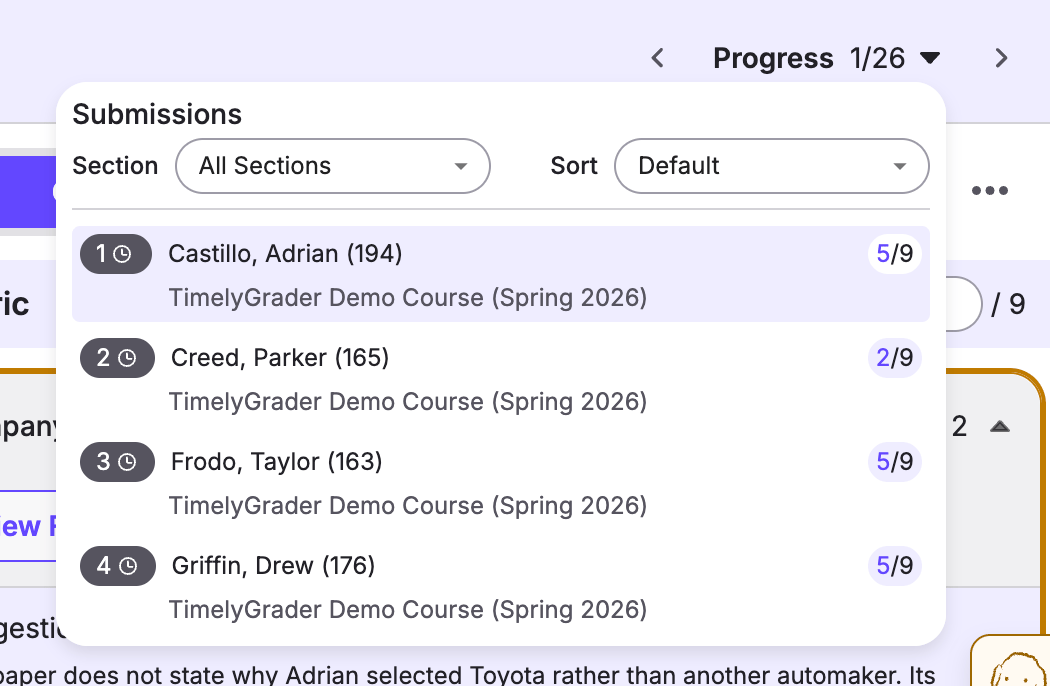The height and width of the screenshot is (686, 1050).
Task: Click Castillo's 5/9 score badge
Action: (895, 254)
